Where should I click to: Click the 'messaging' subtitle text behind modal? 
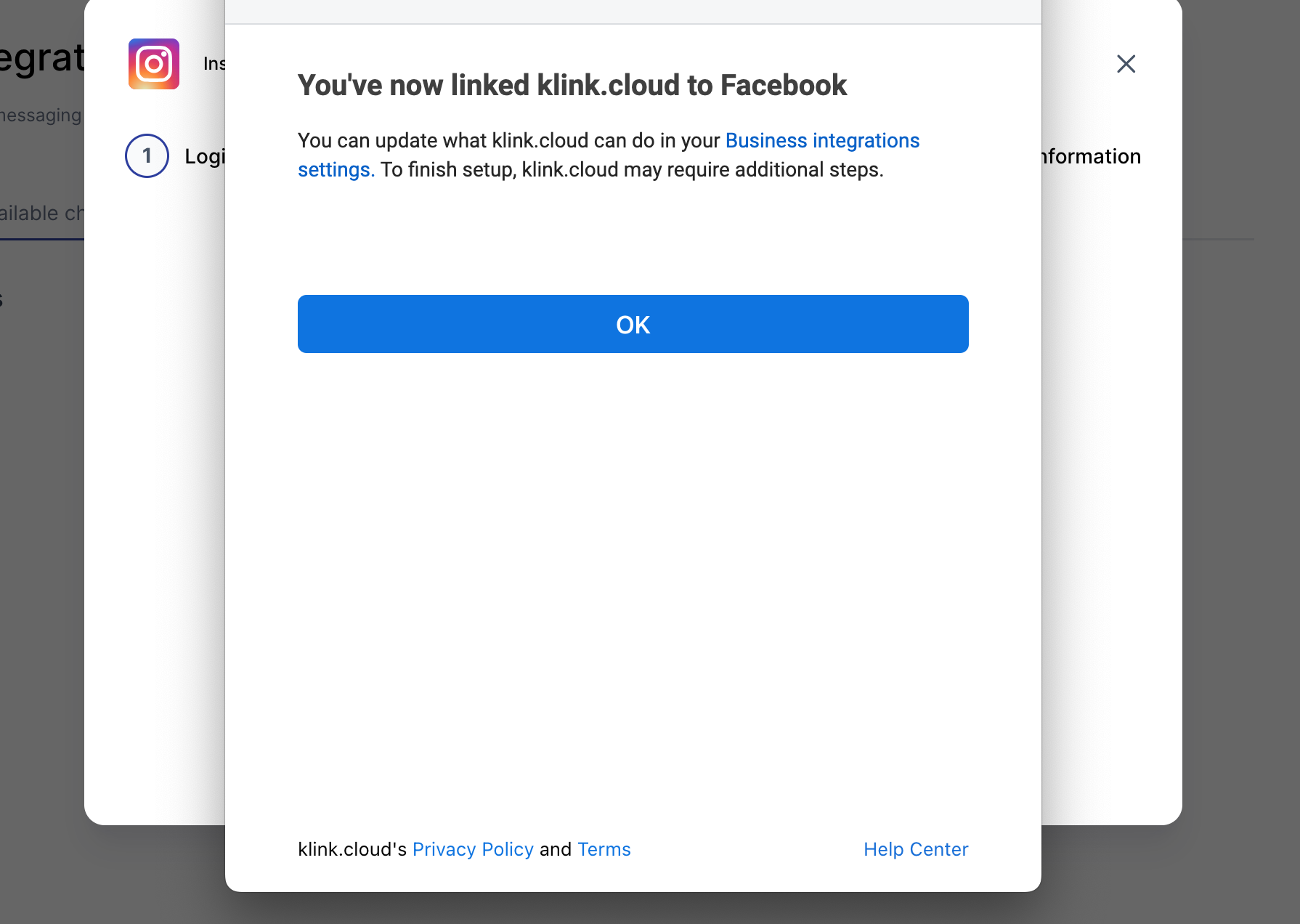41,115
